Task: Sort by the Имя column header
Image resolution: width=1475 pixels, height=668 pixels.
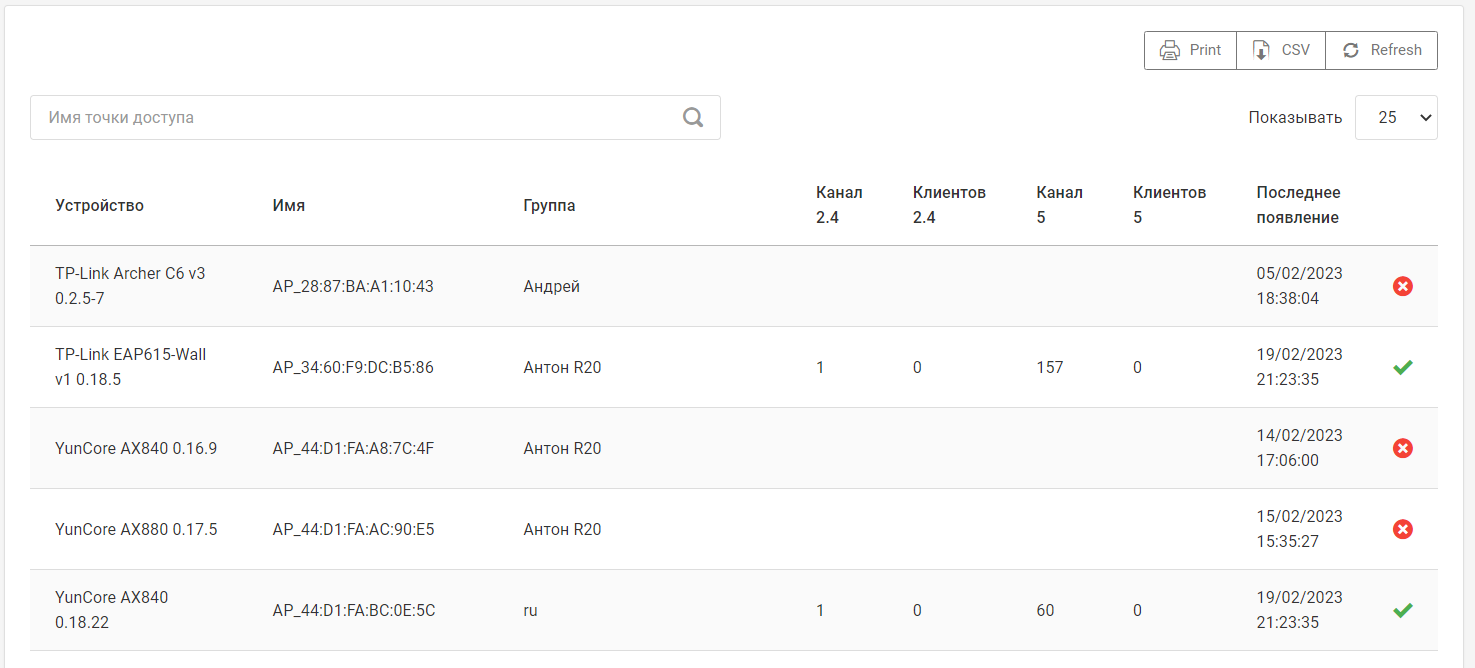Action: [x=288, y=205]
